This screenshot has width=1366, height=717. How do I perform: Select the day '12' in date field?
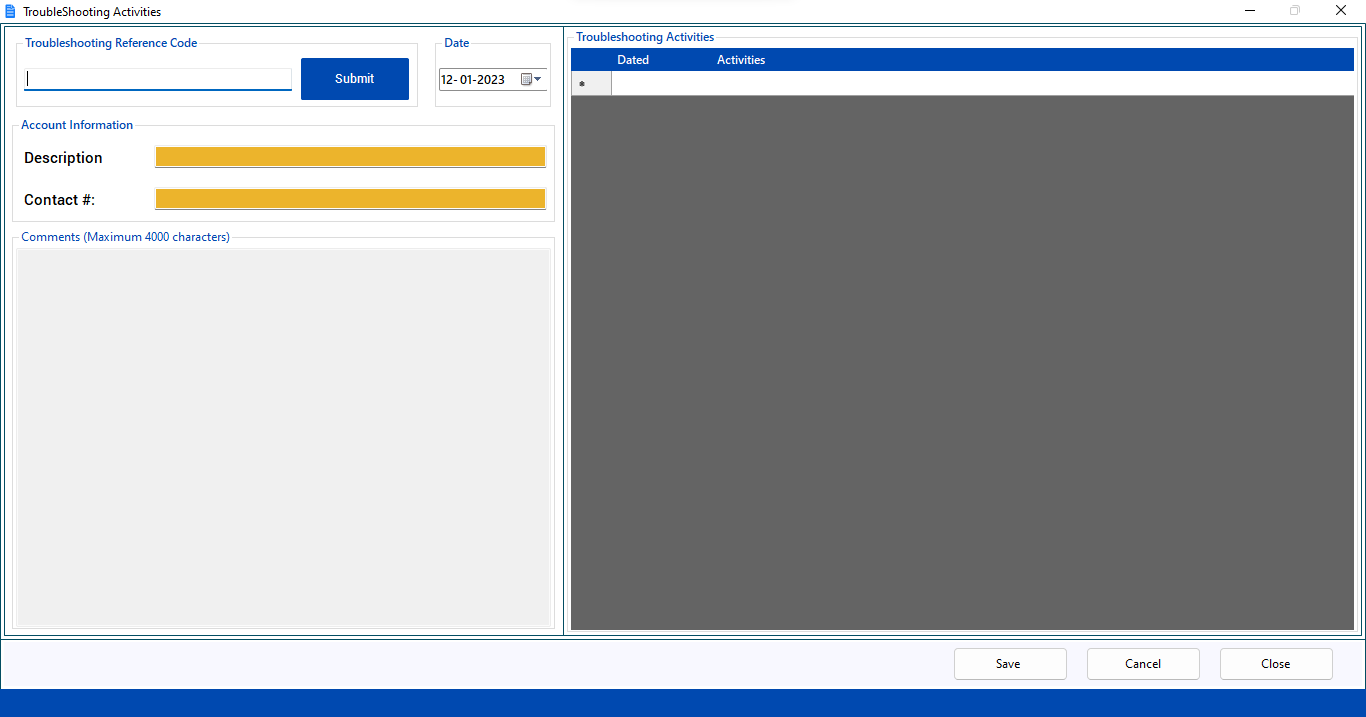[448, 80]
